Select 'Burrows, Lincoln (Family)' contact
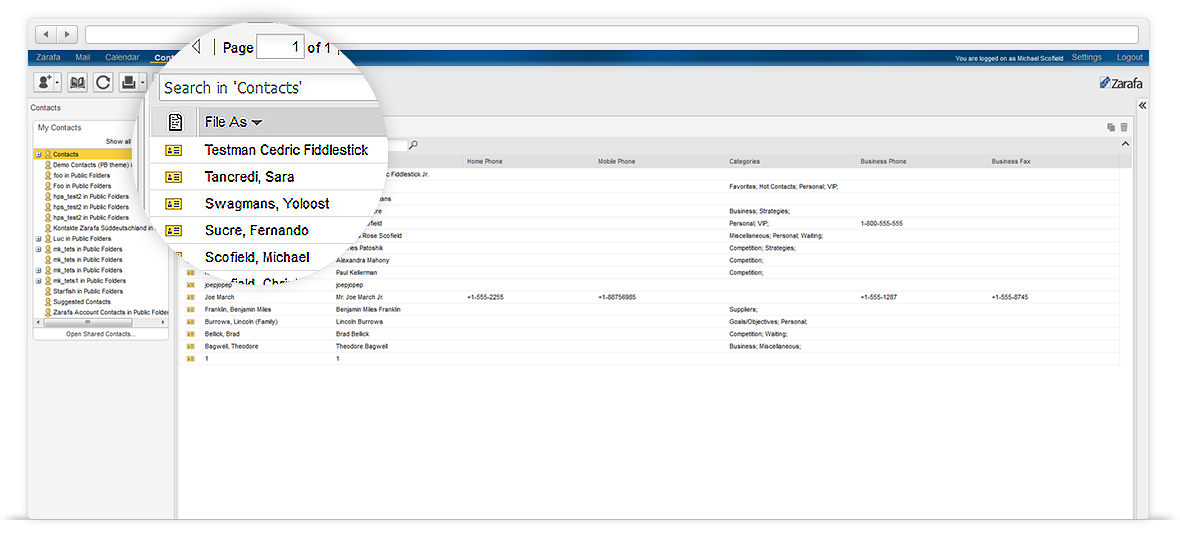1180x535 pixels. (x=242, y=321)
